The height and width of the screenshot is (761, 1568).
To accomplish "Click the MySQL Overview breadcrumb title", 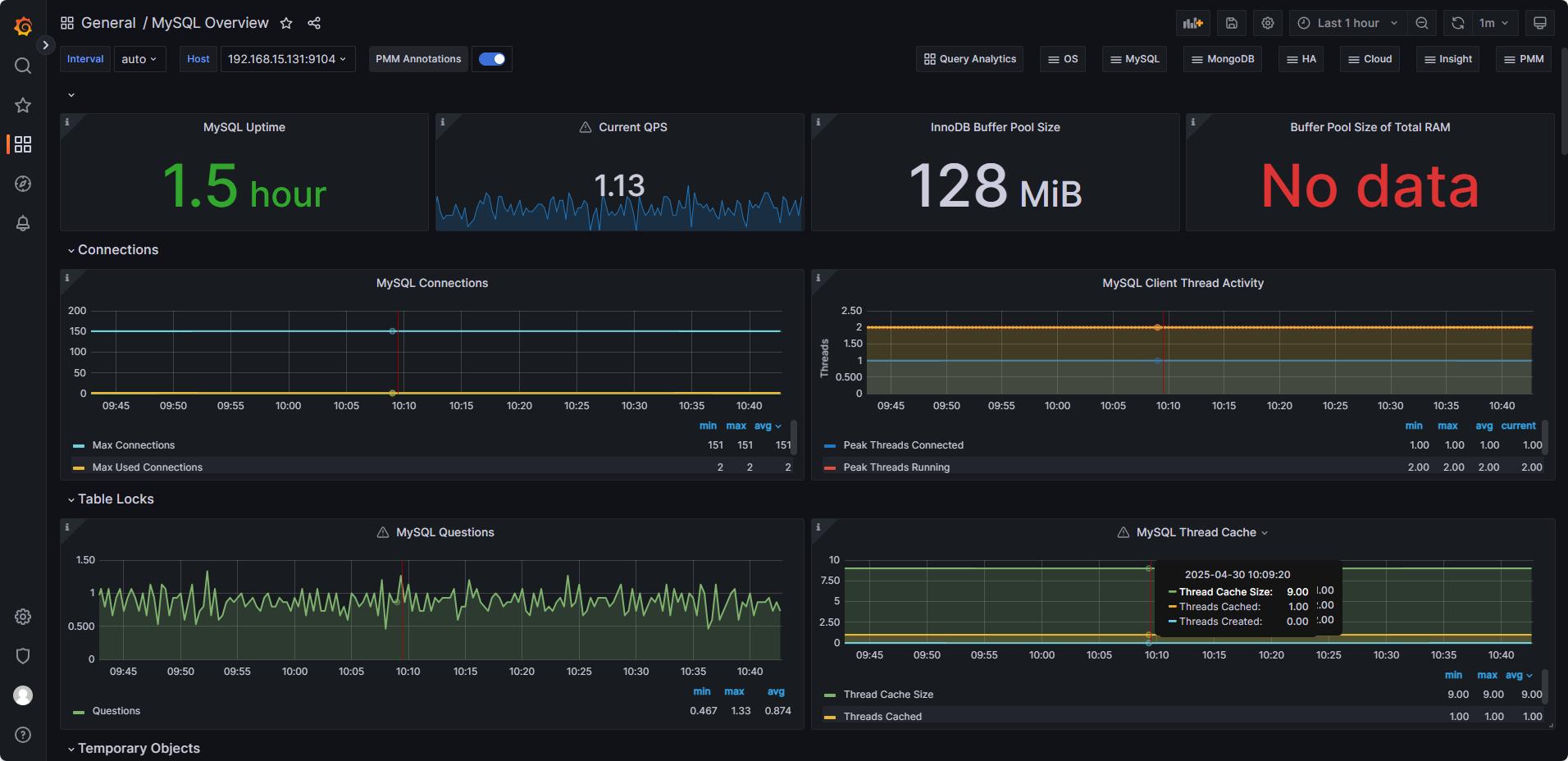I will point(210,23).
